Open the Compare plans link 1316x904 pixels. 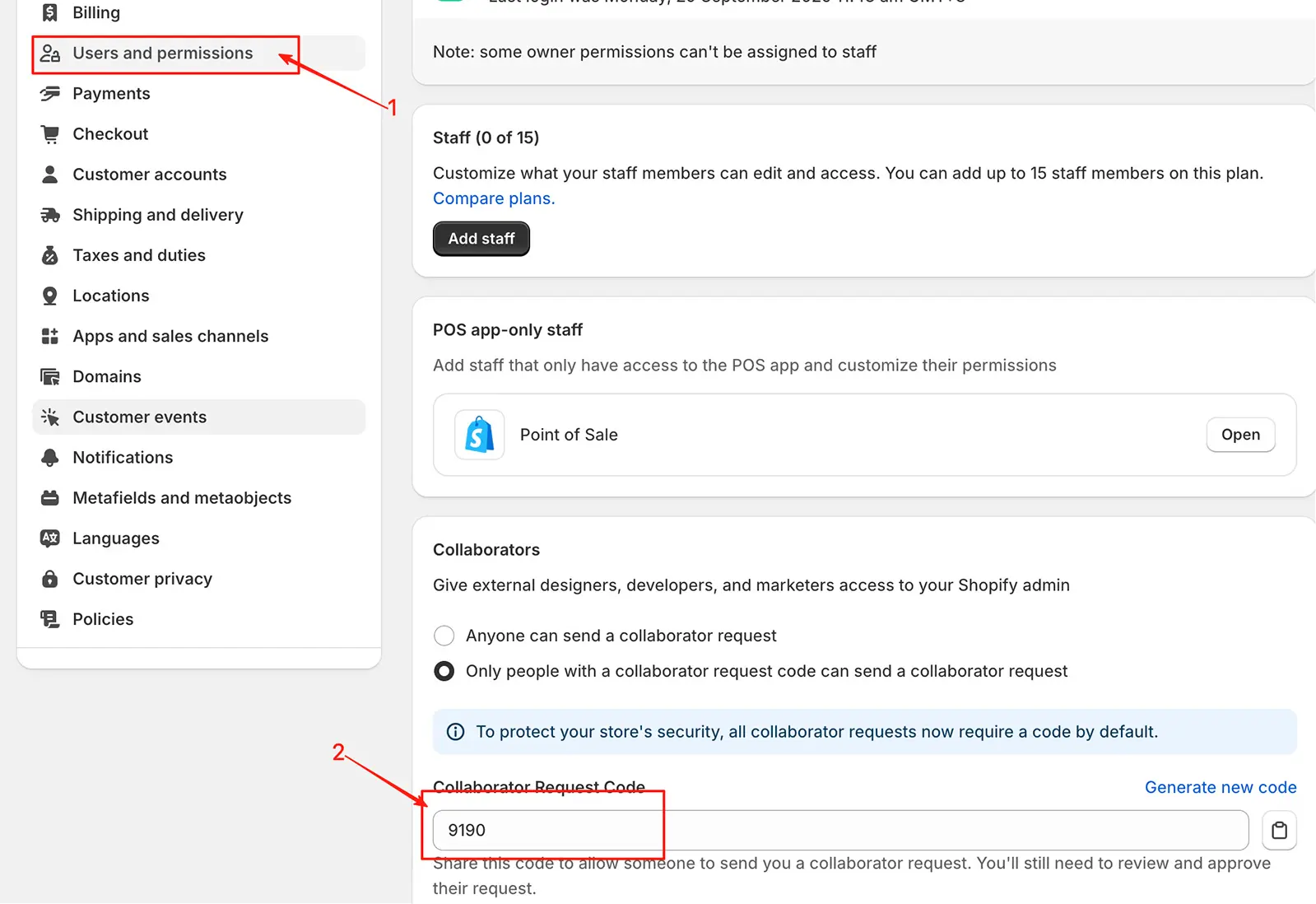[493, 198]
